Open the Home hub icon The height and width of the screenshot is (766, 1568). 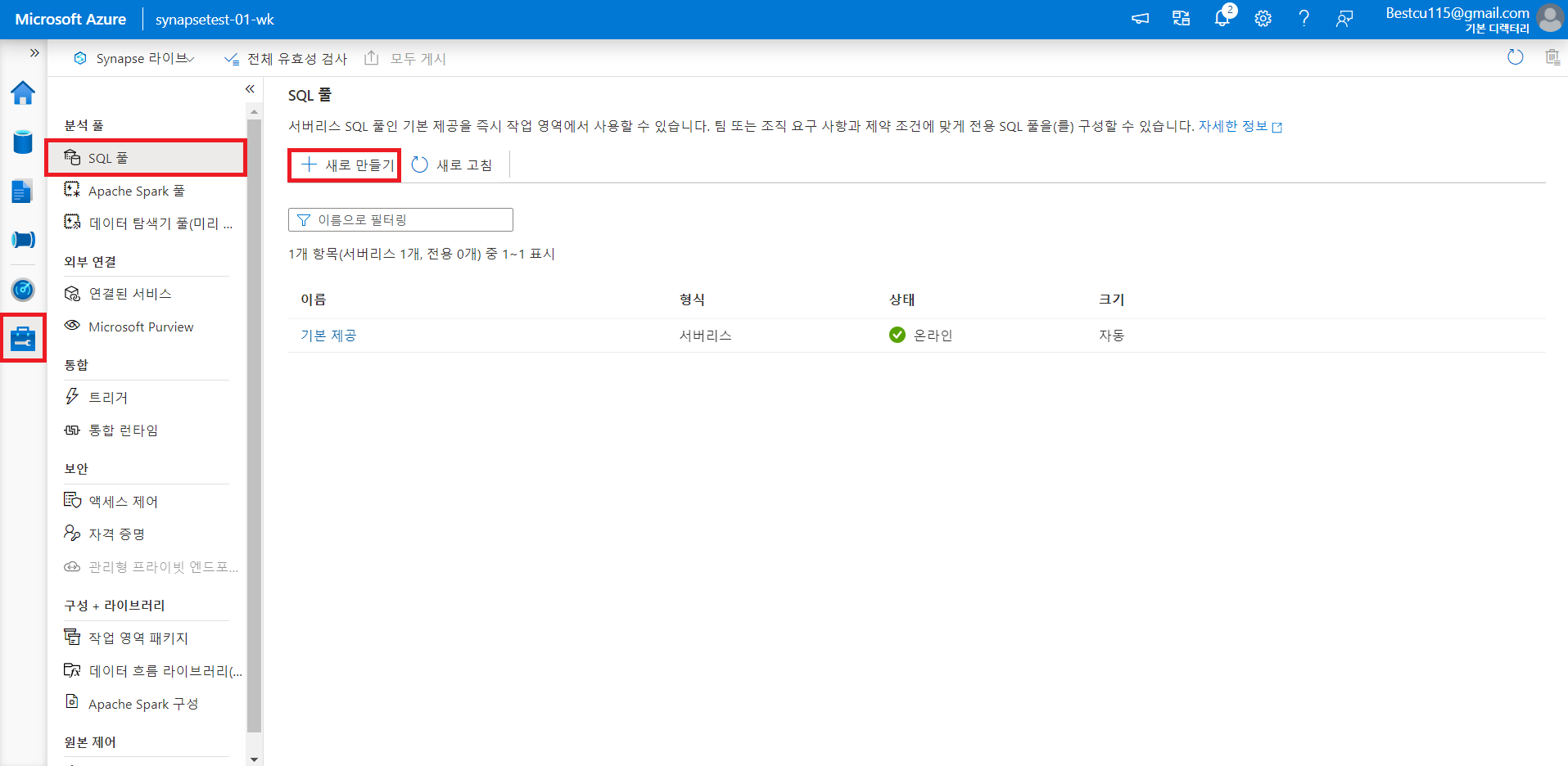[23, 93]
